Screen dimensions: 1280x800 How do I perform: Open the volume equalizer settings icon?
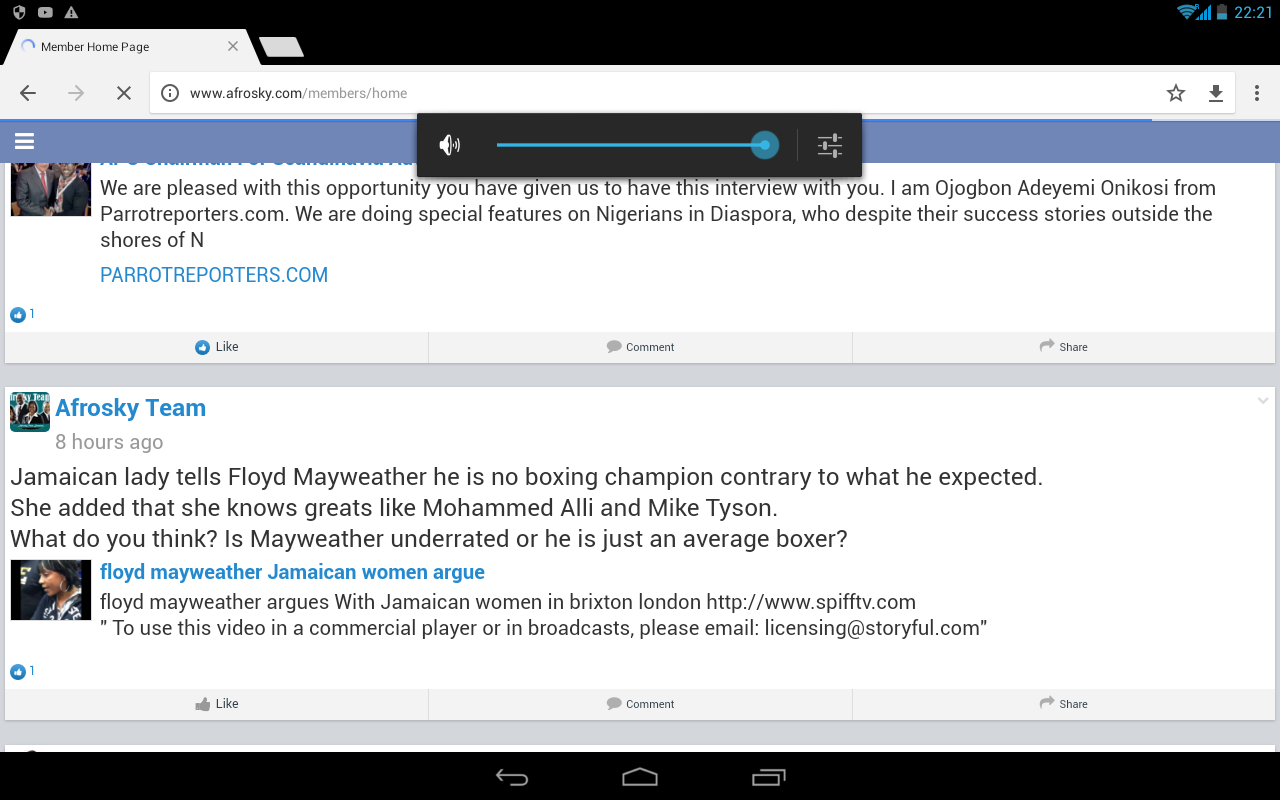click(830, 146)
